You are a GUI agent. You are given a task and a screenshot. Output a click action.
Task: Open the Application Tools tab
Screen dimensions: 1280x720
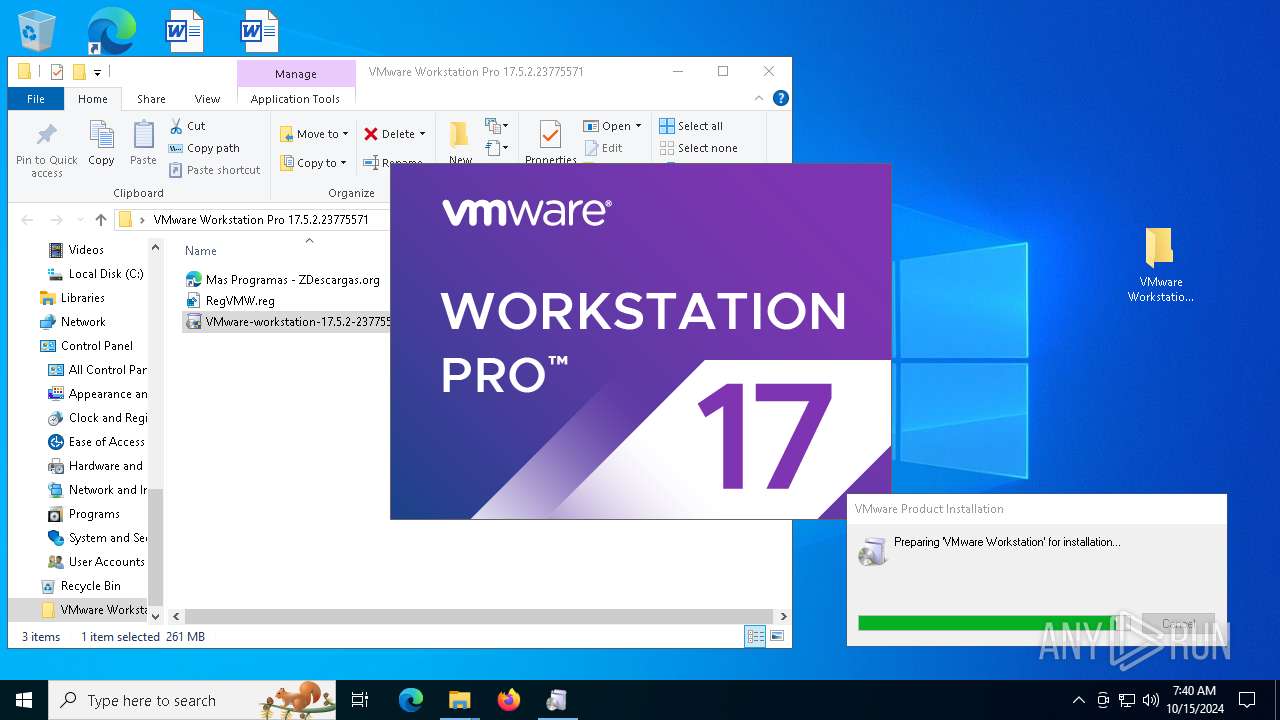[295, 99]
